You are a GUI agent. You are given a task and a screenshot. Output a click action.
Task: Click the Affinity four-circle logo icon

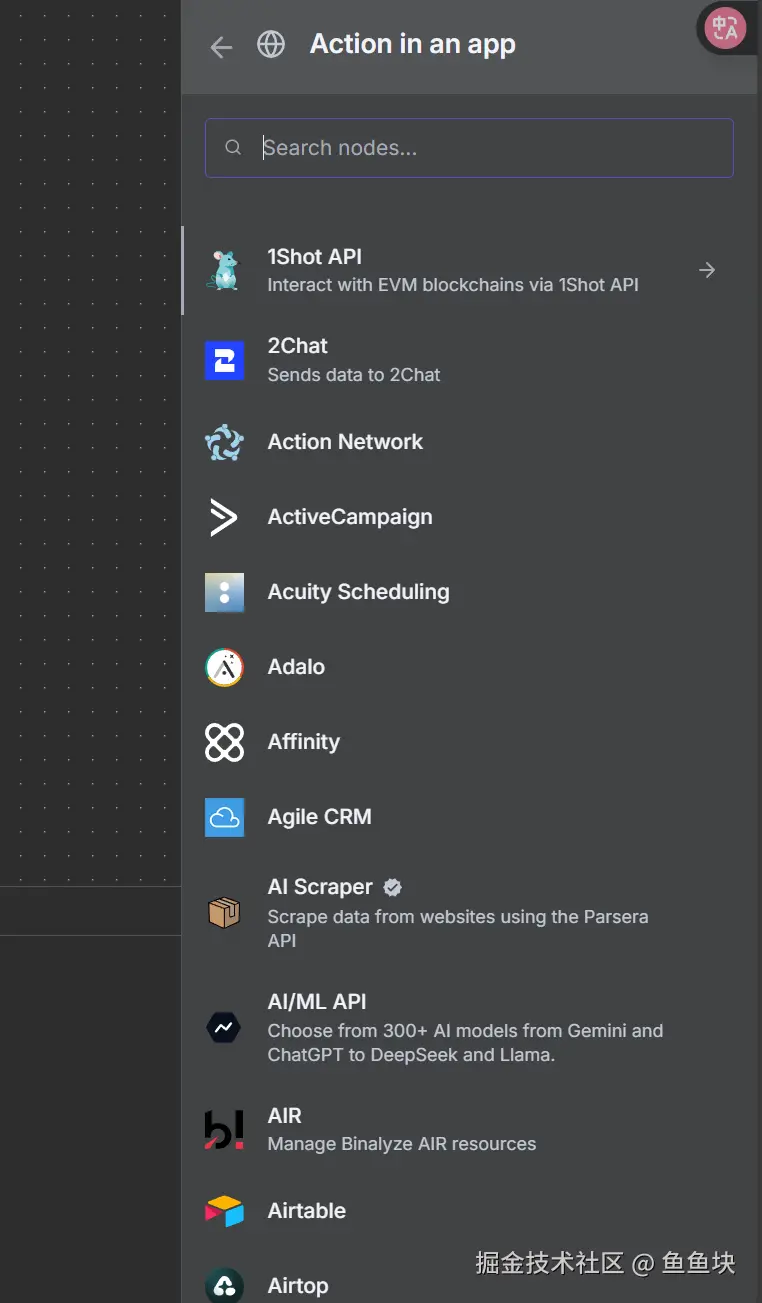[x=224, y=742]
